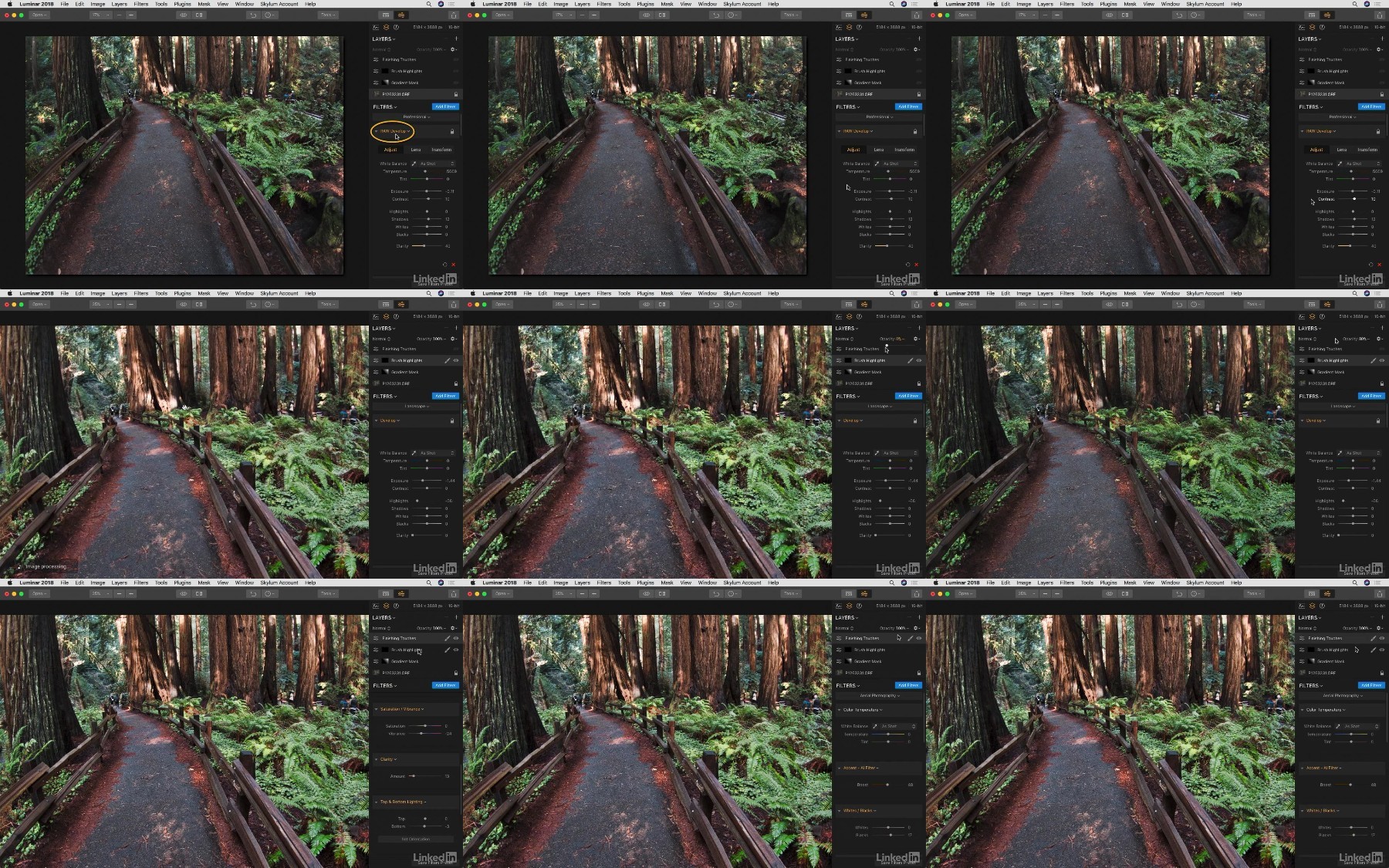
Task: Open history clock icon in middle-left window toolbar
Action: pos(269,304)
